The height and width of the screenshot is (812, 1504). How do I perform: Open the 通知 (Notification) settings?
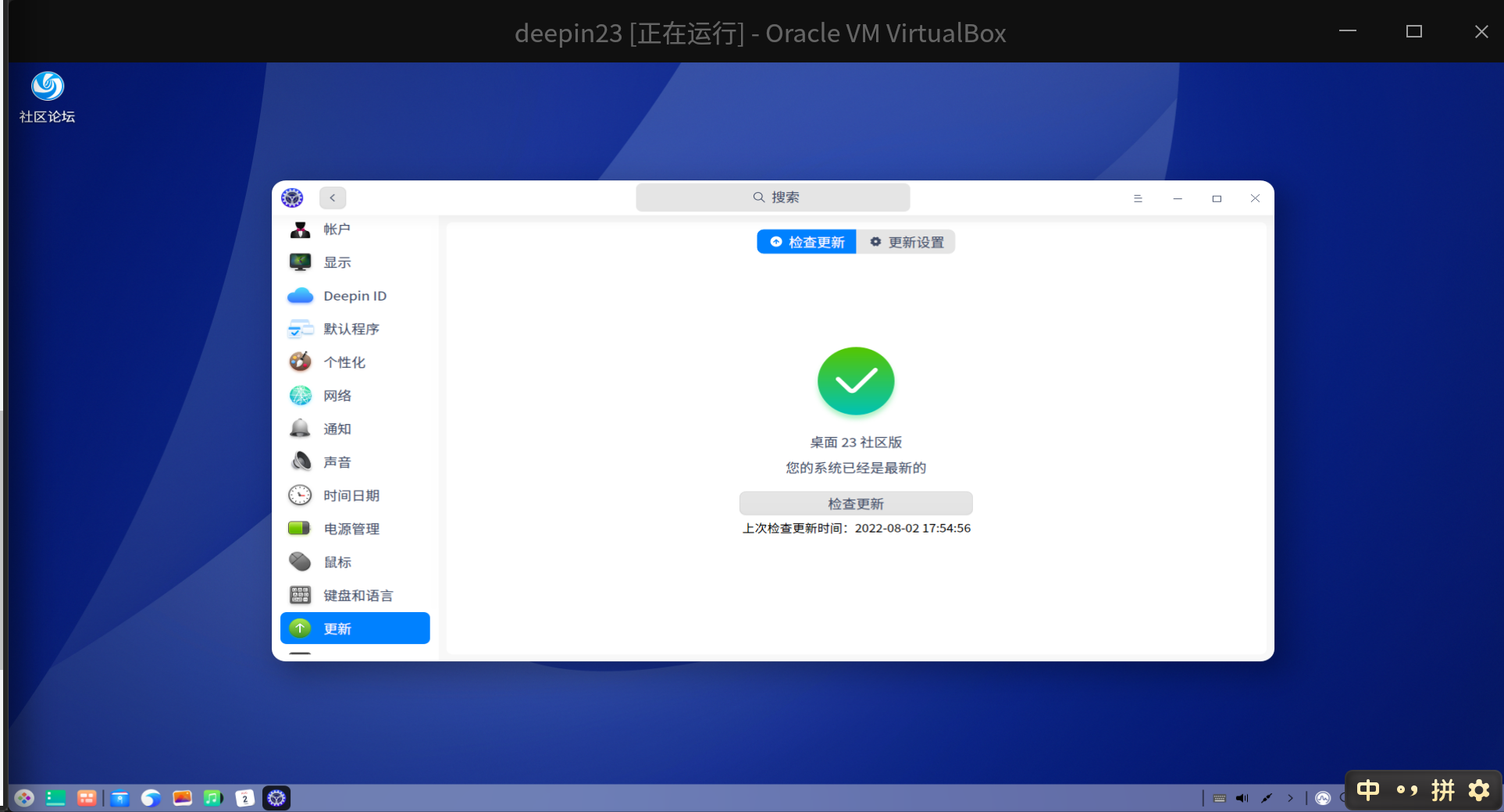coord(355,429)
